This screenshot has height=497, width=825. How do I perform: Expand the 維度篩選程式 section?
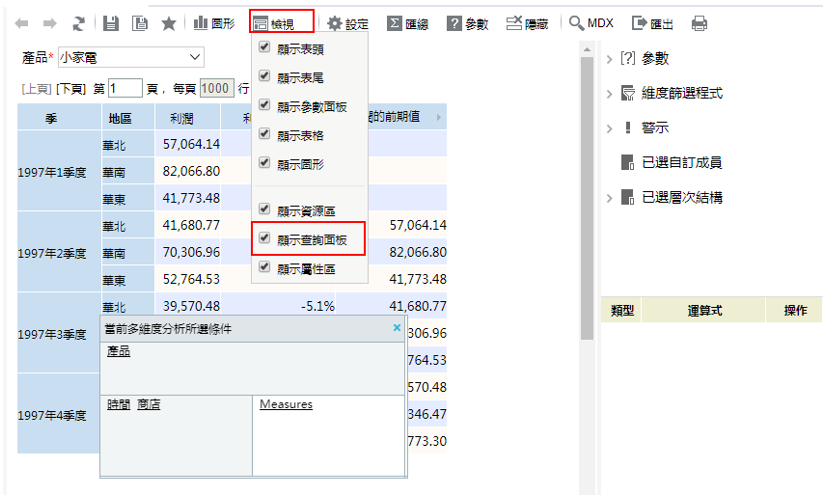pyautogui.click(x=610, y=94)
